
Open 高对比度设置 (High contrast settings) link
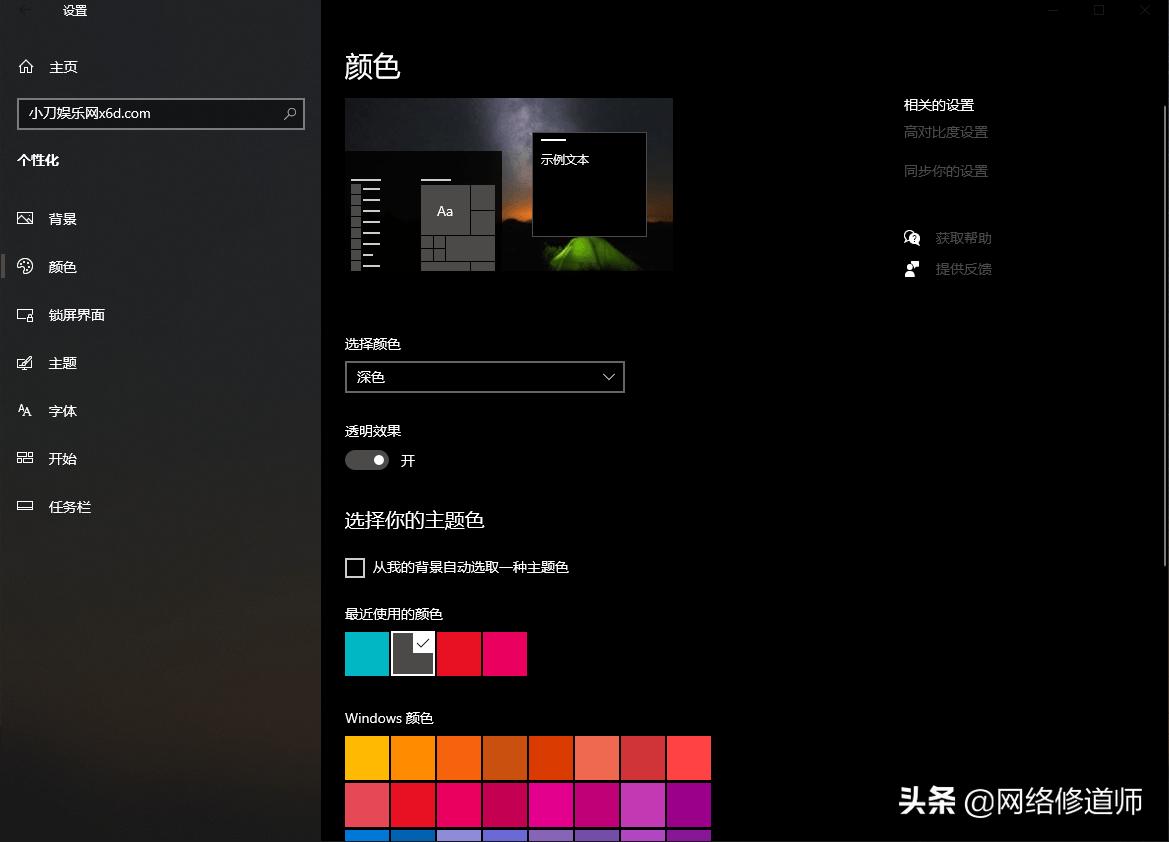pos(945,131)
